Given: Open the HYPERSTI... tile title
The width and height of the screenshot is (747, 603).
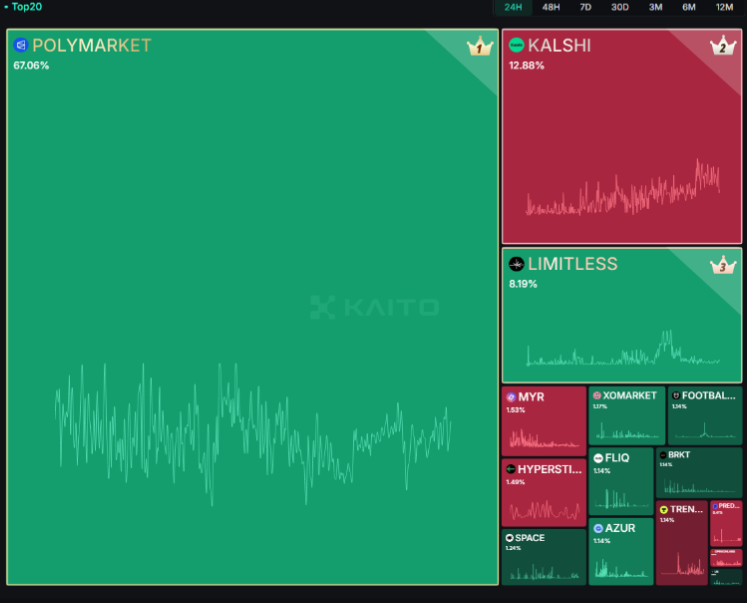Looking at the screenshot, I should tap(550, 469).
